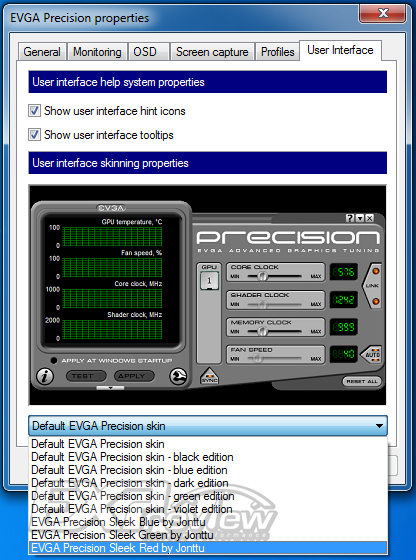Screen dimensions: 416x560
Task: Toggle Apply at Windows startup indicator
Action: pos(54,360)
